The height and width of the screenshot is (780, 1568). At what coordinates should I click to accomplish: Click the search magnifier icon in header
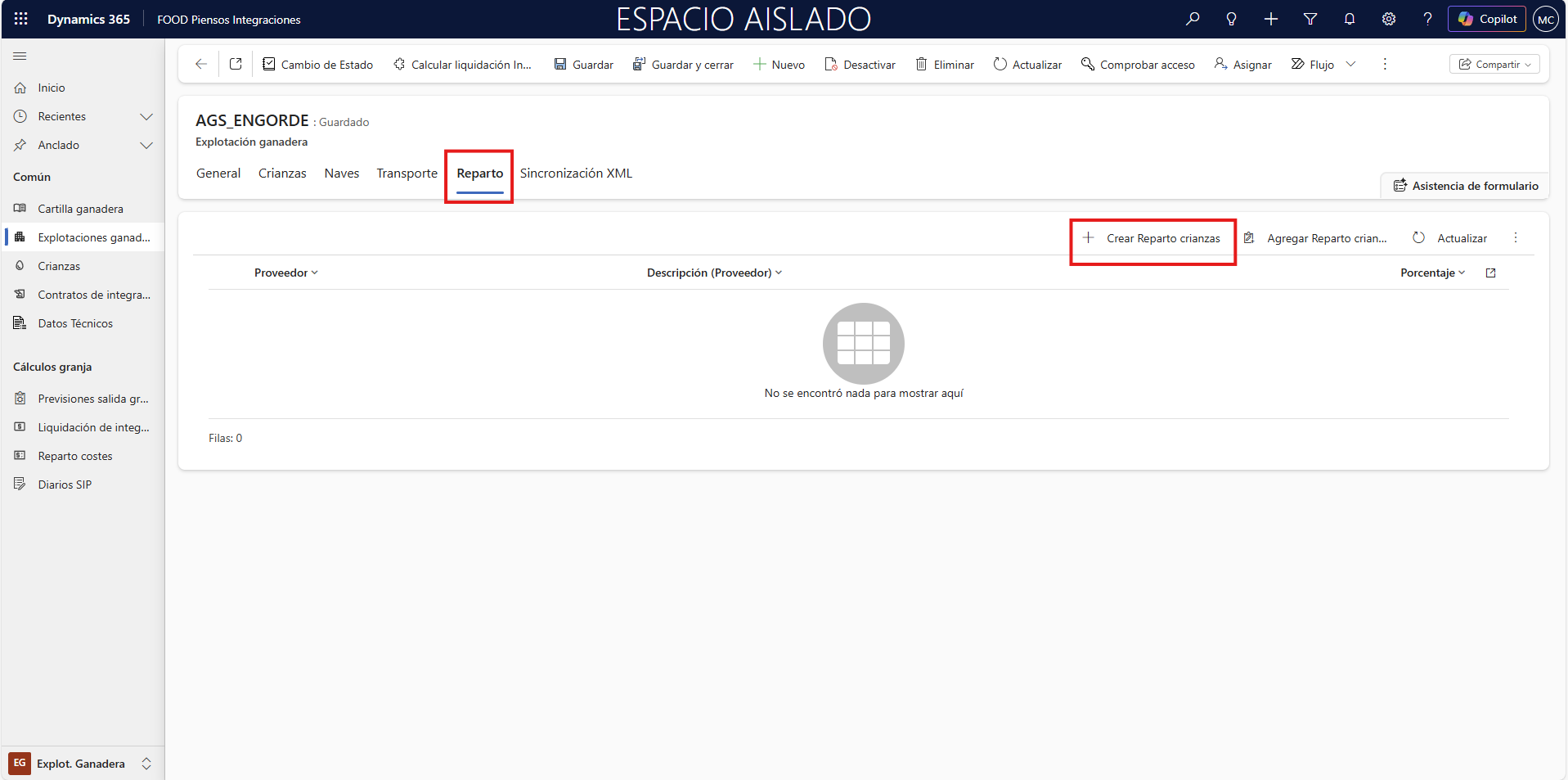(x=1193, y=19)
